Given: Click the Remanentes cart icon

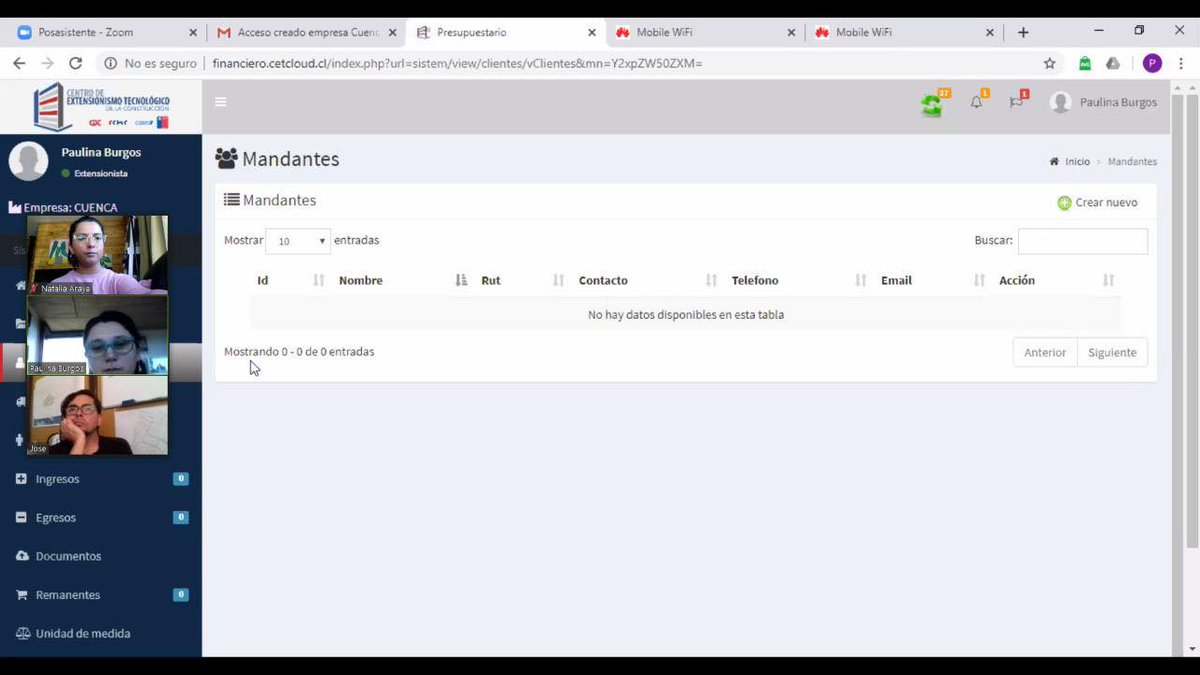Looking at the screenshot, I should (22, 595).
